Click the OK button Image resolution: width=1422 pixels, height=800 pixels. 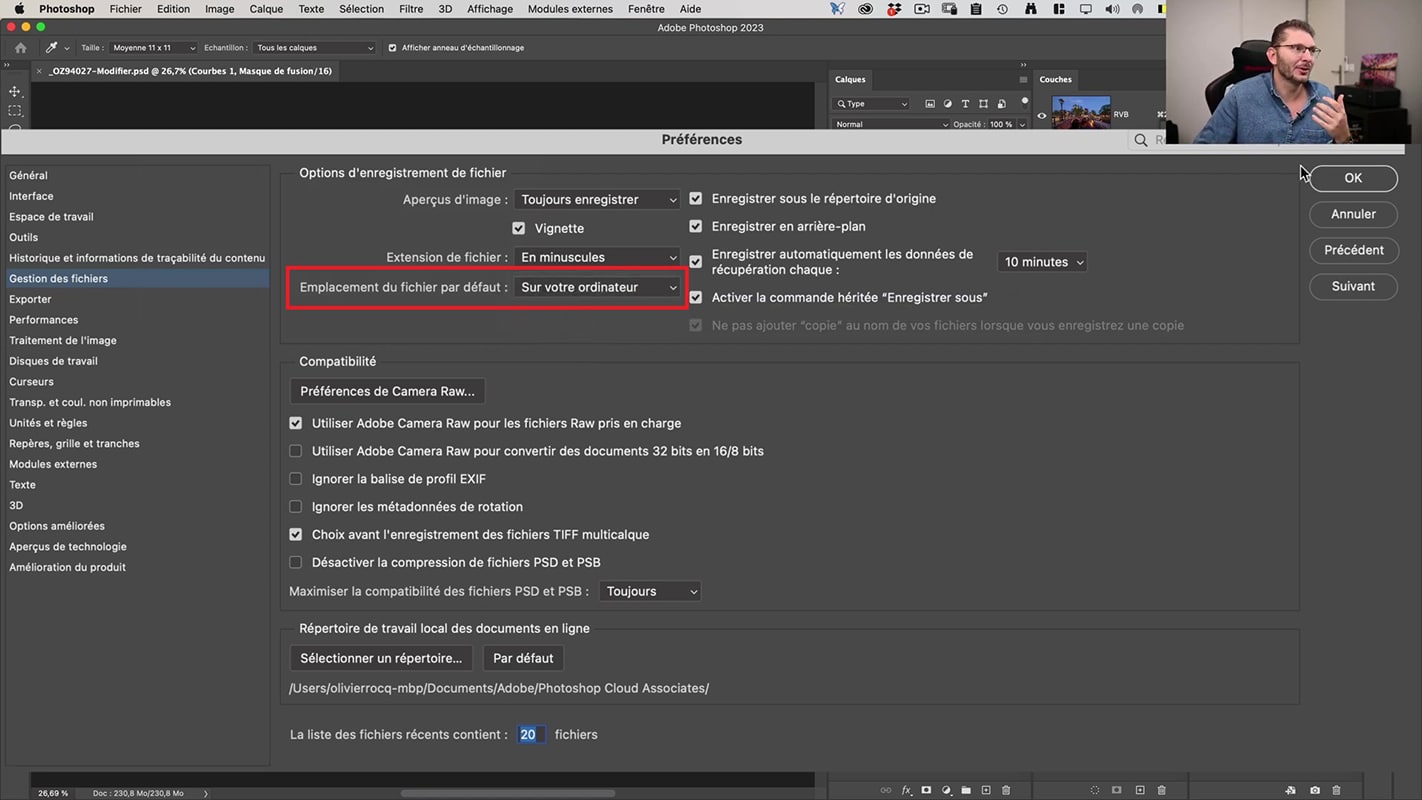coord(1353,178)
